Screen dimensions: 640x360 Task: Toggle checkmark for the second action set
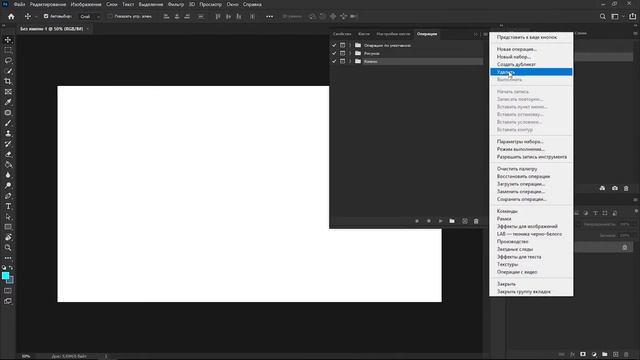pyautogui.click(x=334, y=53)
